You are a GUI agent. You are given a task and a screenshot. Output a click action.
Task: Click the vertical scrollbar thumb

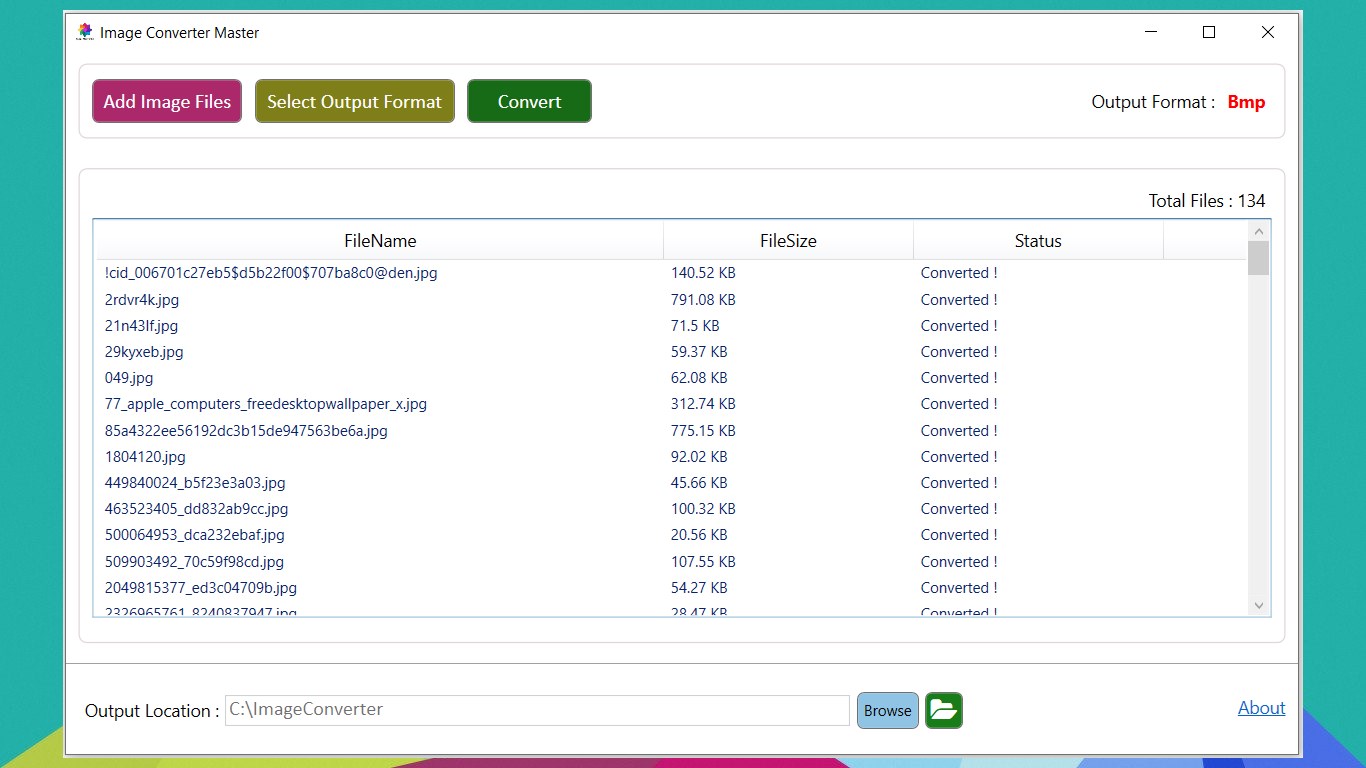pyautogui.click(x=1258, y=258)
